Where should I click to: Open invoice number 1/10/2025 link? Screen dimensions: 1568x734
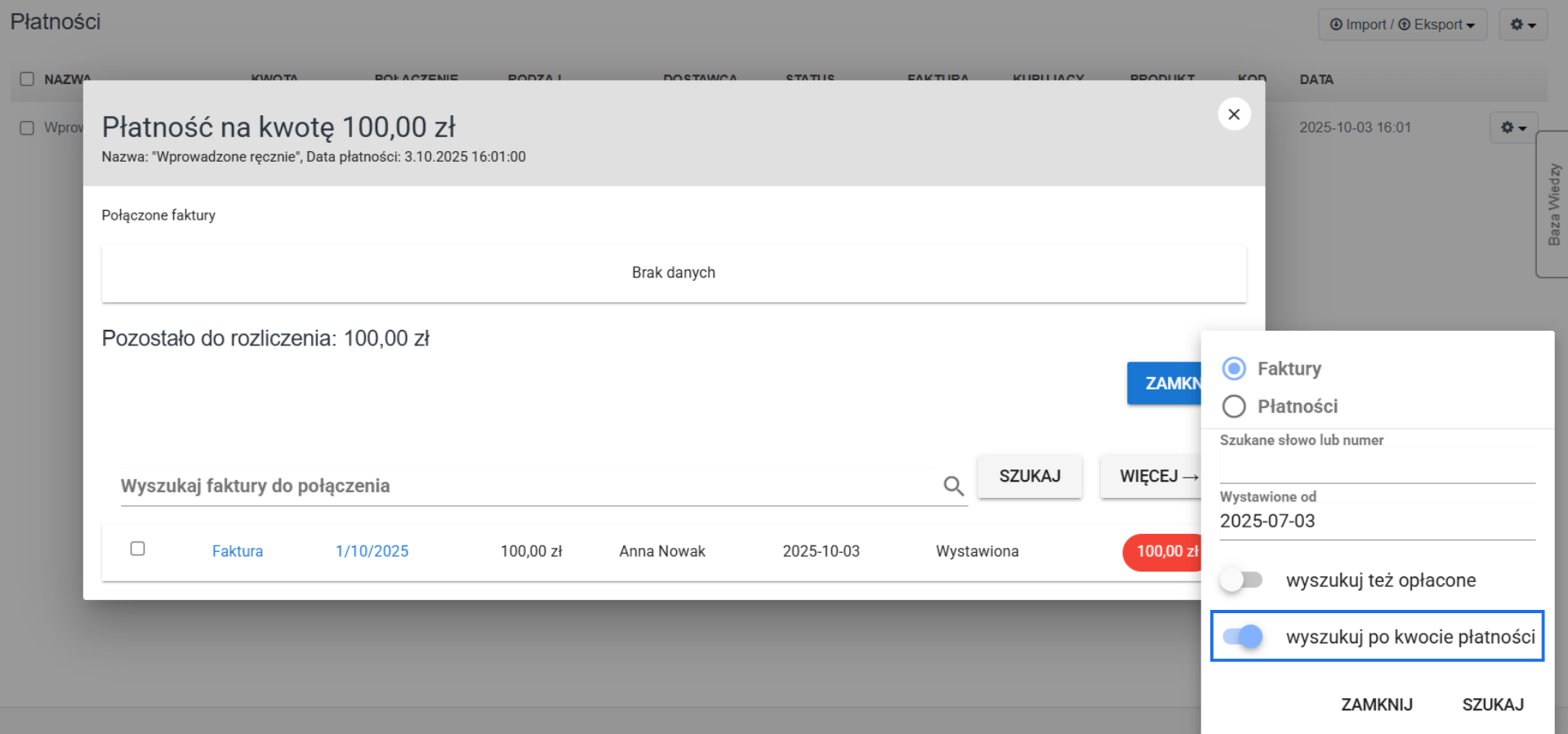click(372, 551)
